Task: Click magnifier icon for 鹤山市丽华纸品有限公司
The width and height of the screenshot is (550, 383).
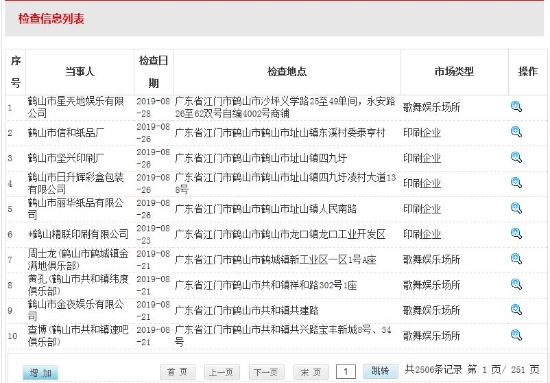Action: pyautogui.click(x=516, y=208)
